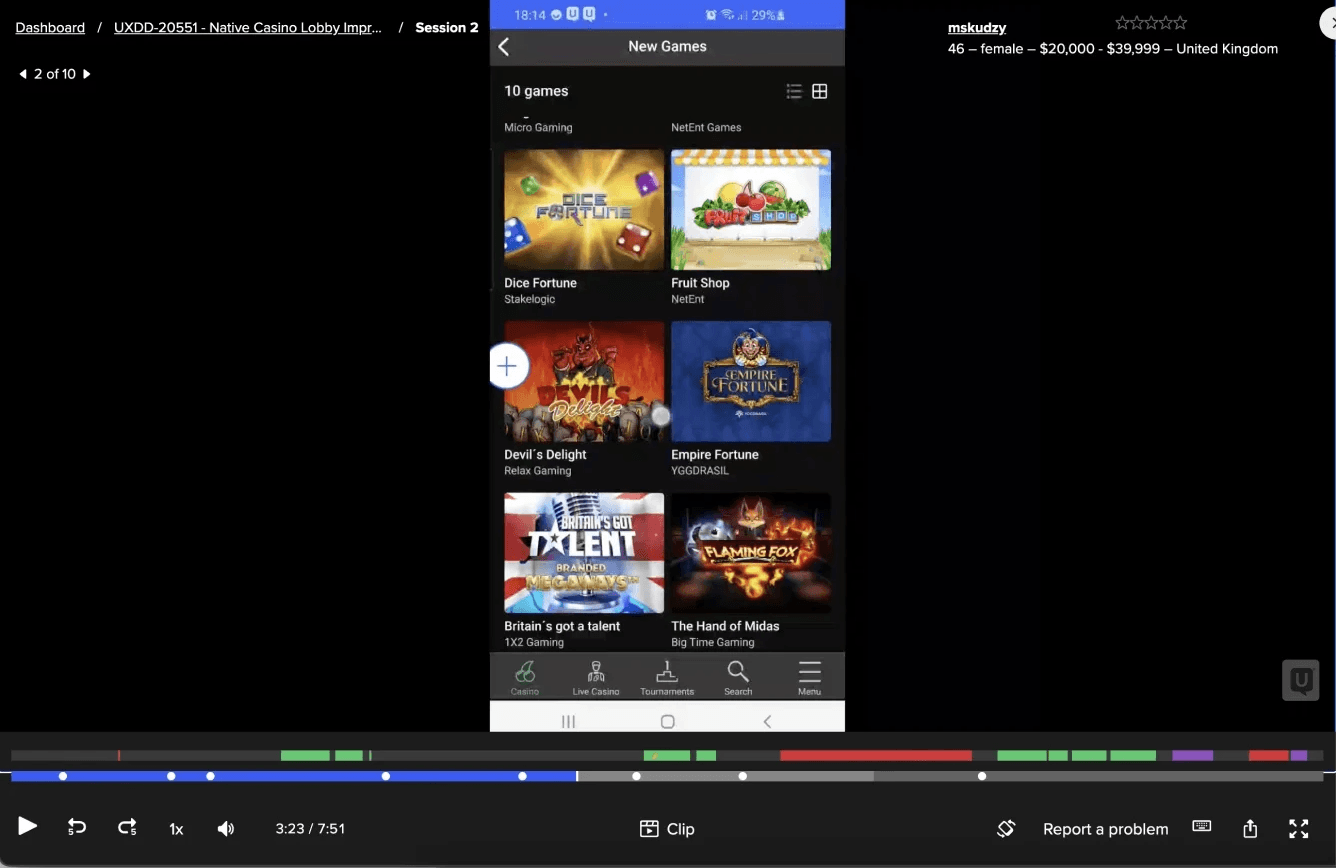
Task: Click the "The Hand of Midas" title
Action: point(725,626)
